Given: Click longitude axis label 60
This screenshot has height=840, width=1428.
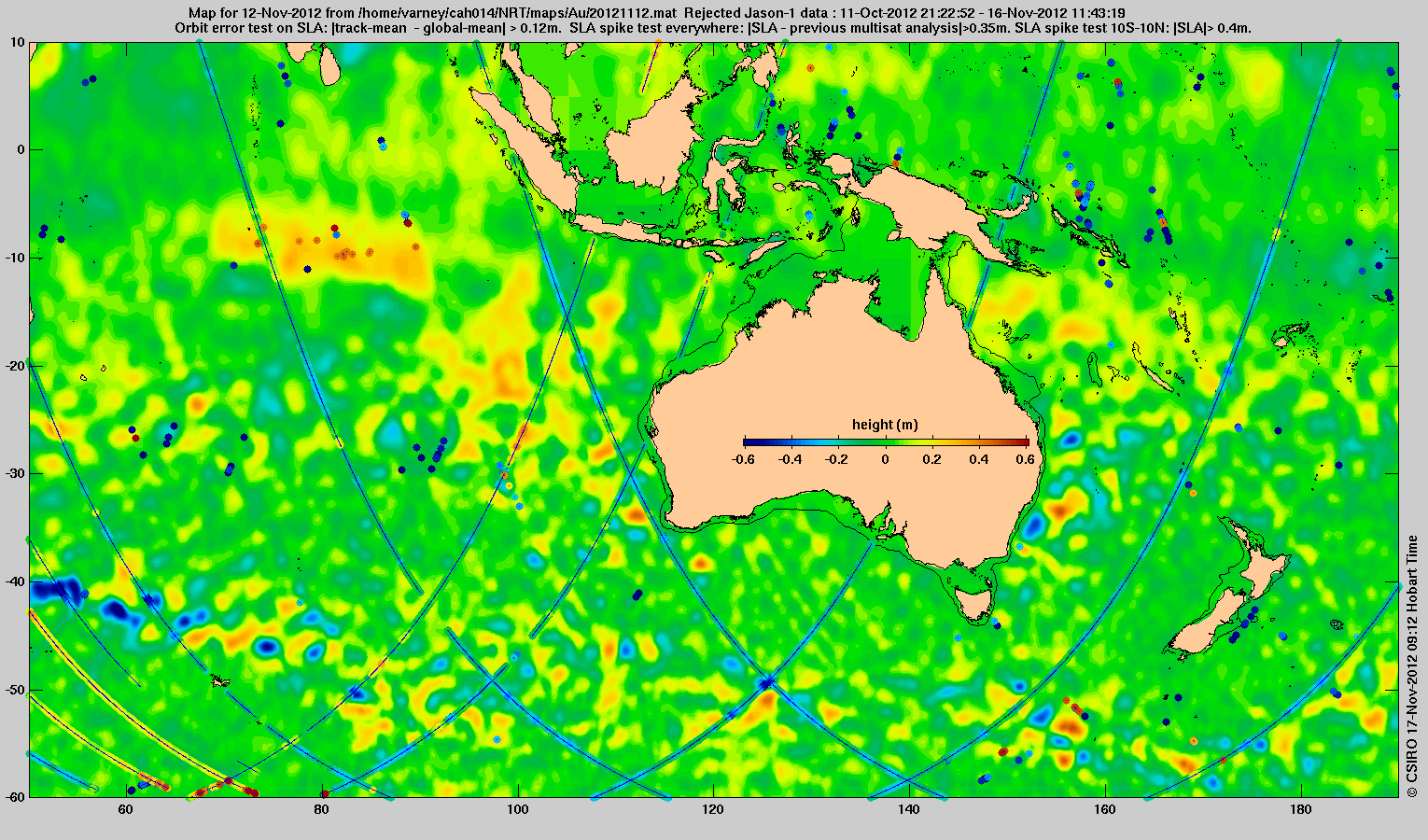Looking at the screenshot, I should tap(125, 809).
